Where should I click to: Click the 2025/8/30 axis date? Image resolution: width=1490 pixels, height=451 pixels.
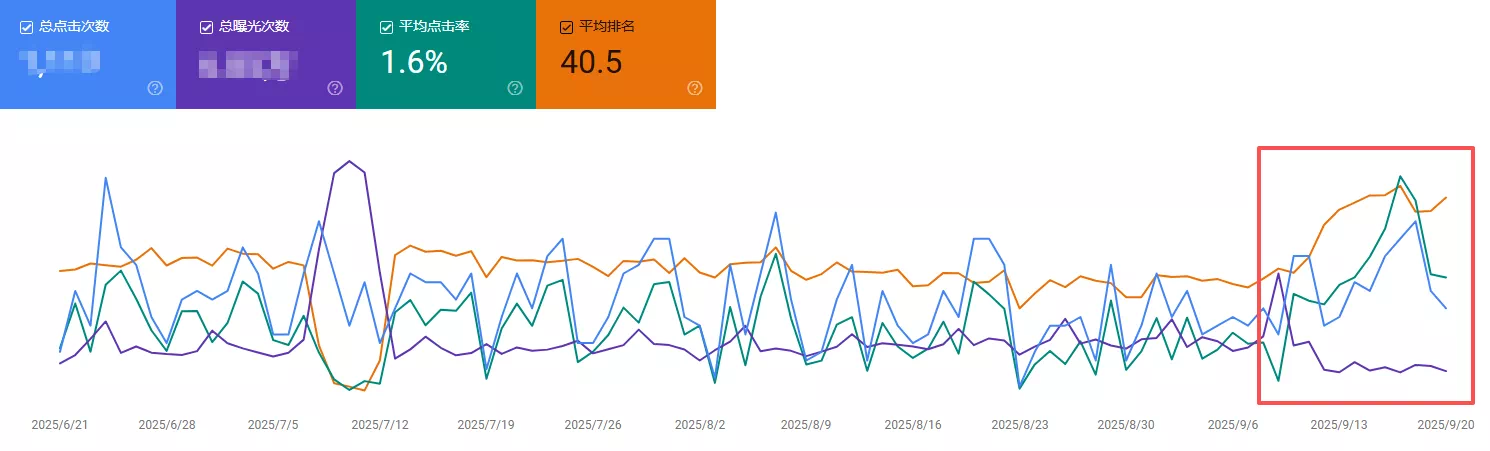click(x=1126, y=425)
